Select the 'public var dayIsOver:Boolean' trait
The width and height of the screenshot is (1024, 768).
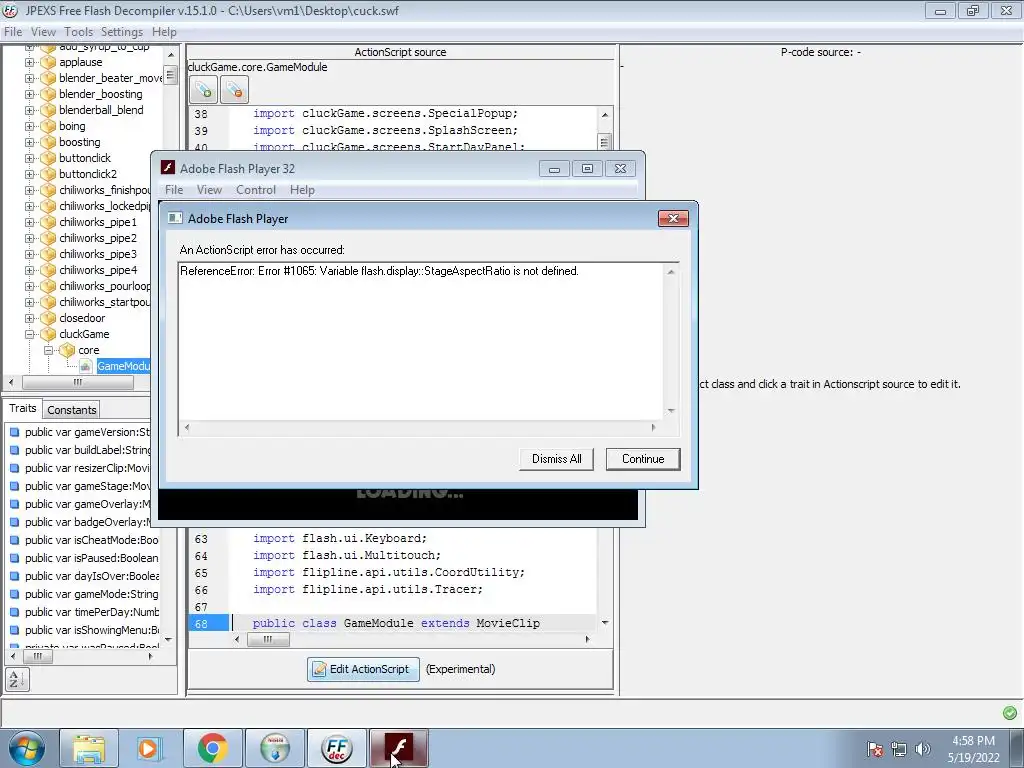[91, 576]
